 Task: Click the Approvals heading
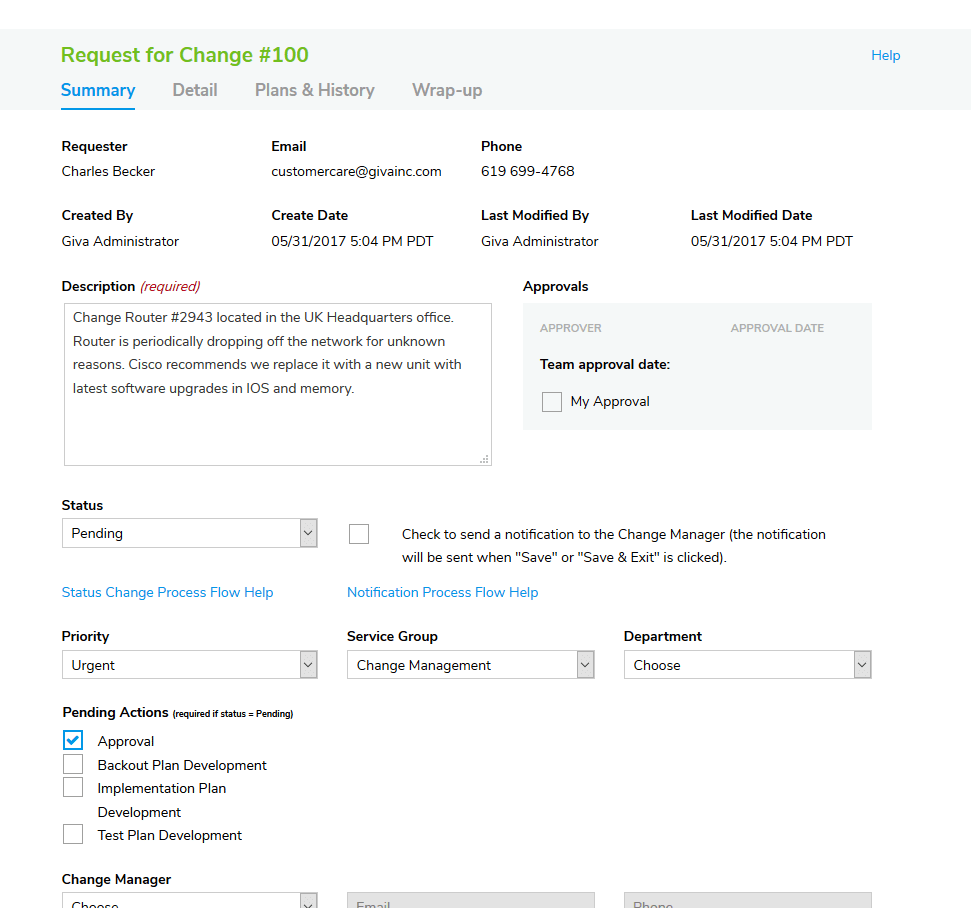pyautogui.click(x=555, y=287)
